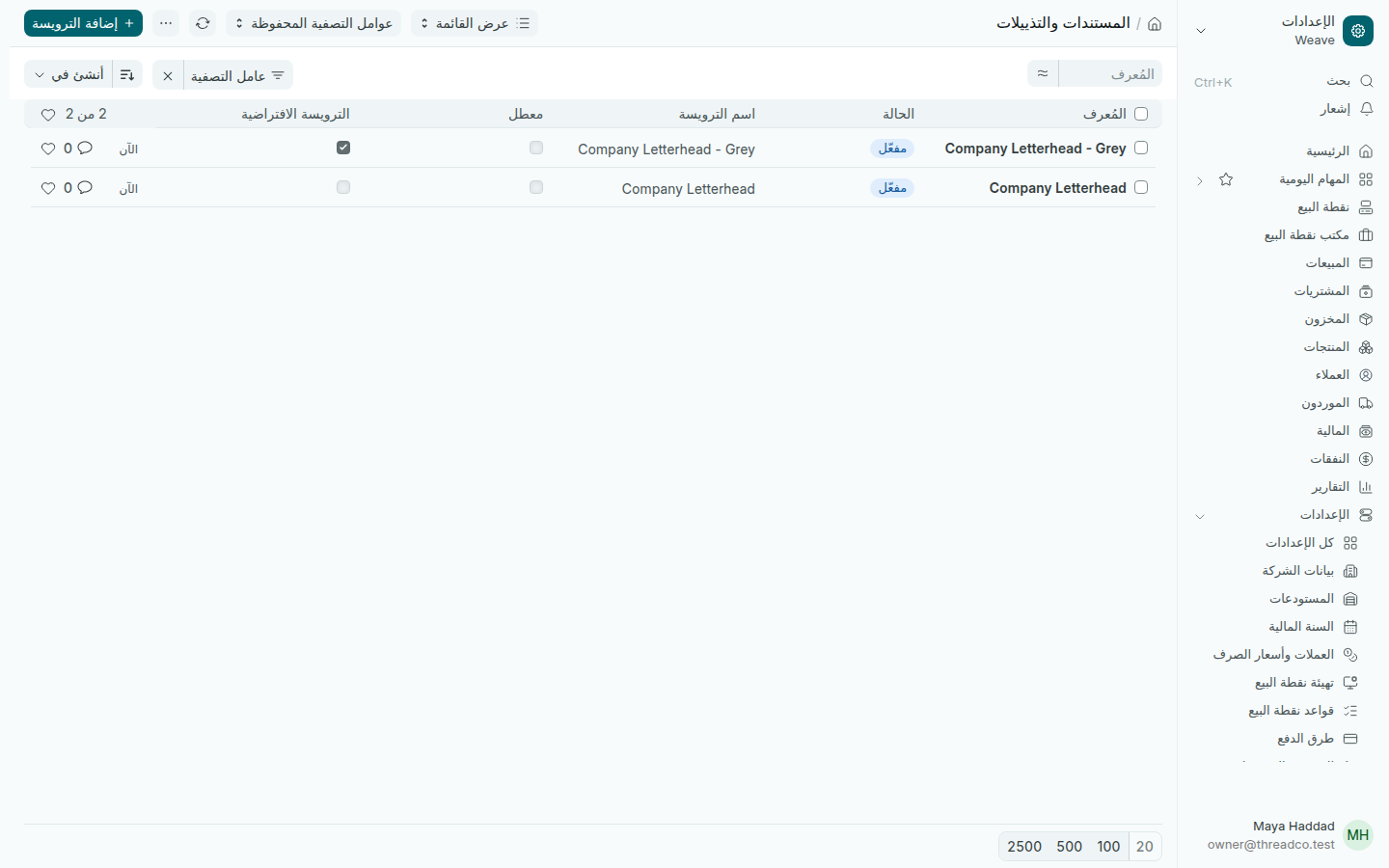
Task: Click the إضافة الترويسة button
Action: click(x=83, y=23)
